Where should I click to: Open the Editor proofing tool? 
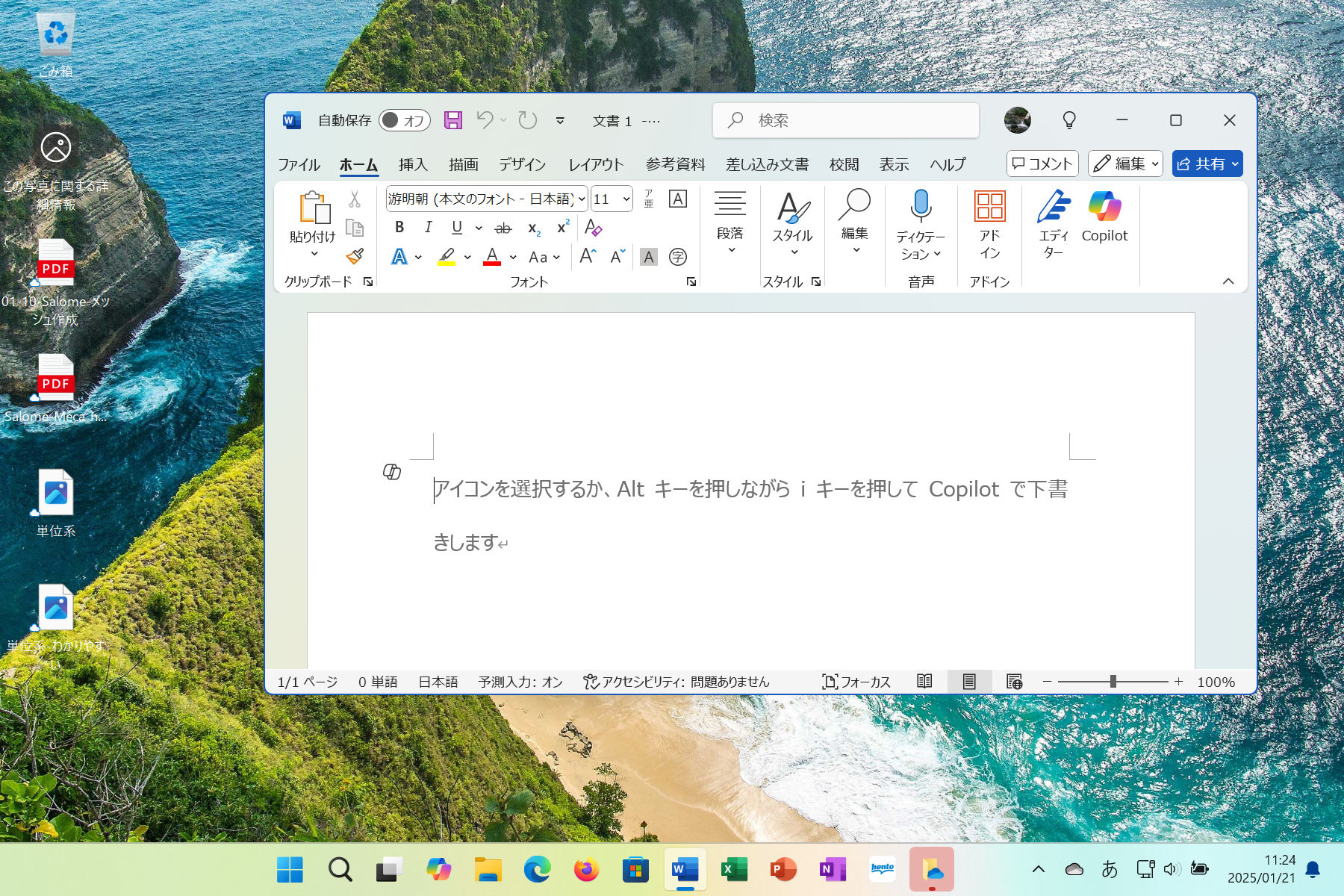click(x=1053, y=223)
